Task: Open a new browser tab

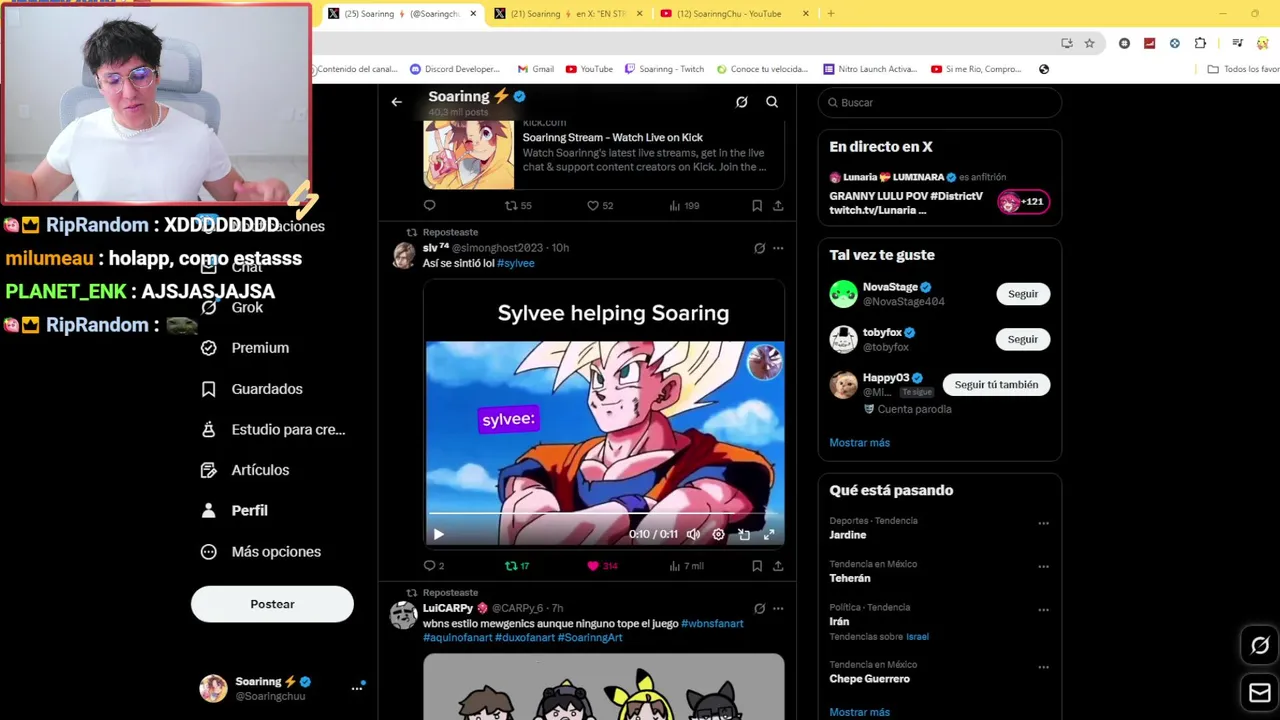Action: (x=831, y=14)
